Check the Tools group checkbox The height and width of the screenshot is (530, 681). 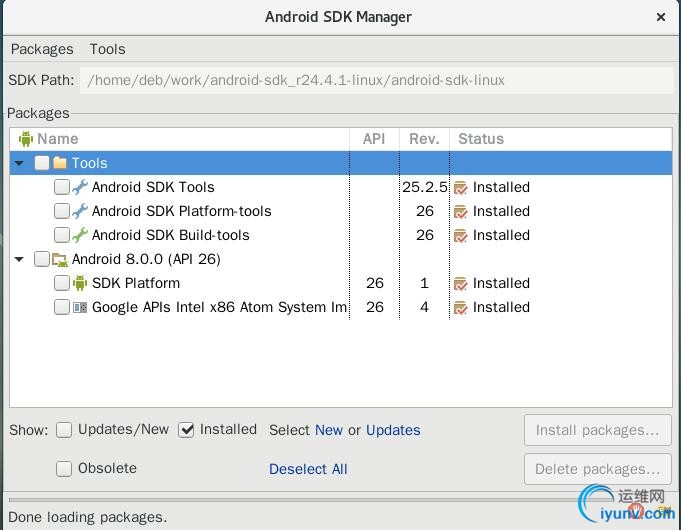click(x=42, y=163)
